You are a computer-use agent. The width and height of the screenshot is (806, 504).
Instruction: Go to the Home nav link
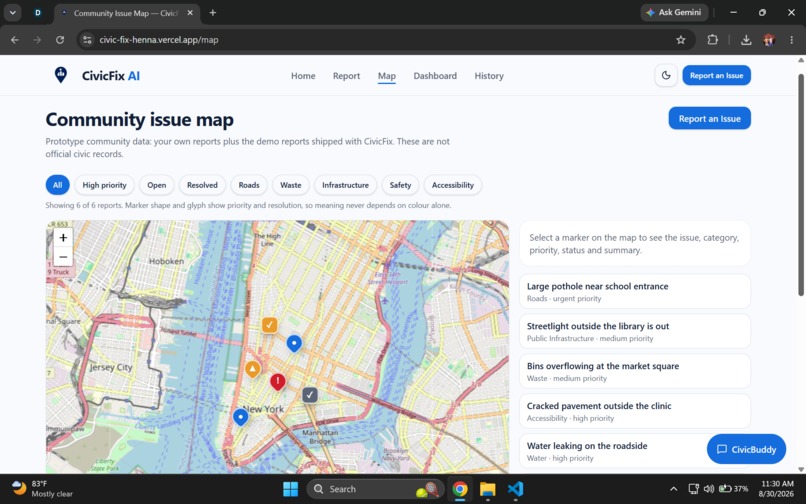click(x=303, y=76)
